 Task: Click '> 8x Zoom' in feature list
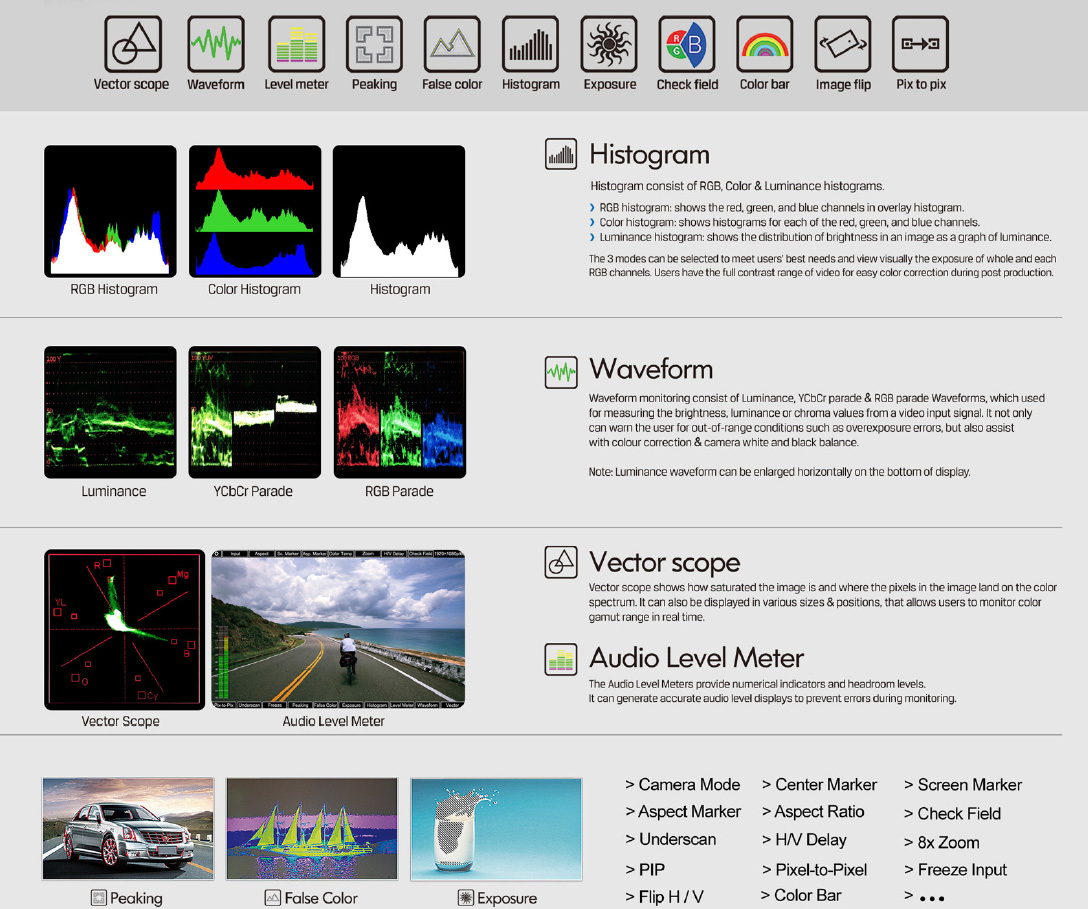point(942,842)
